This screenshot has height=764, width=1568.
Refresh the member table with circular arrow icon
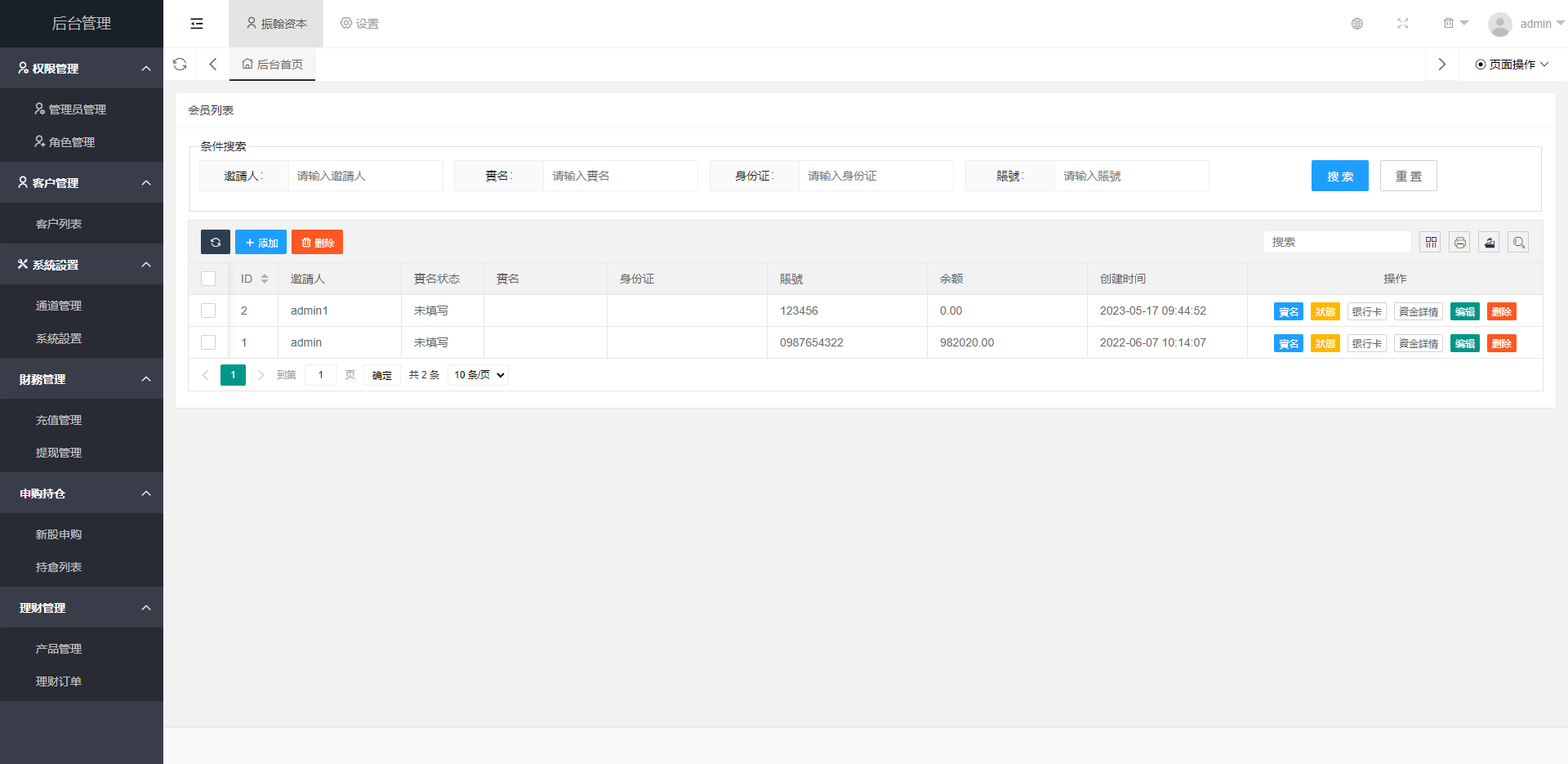click(215, 242)
